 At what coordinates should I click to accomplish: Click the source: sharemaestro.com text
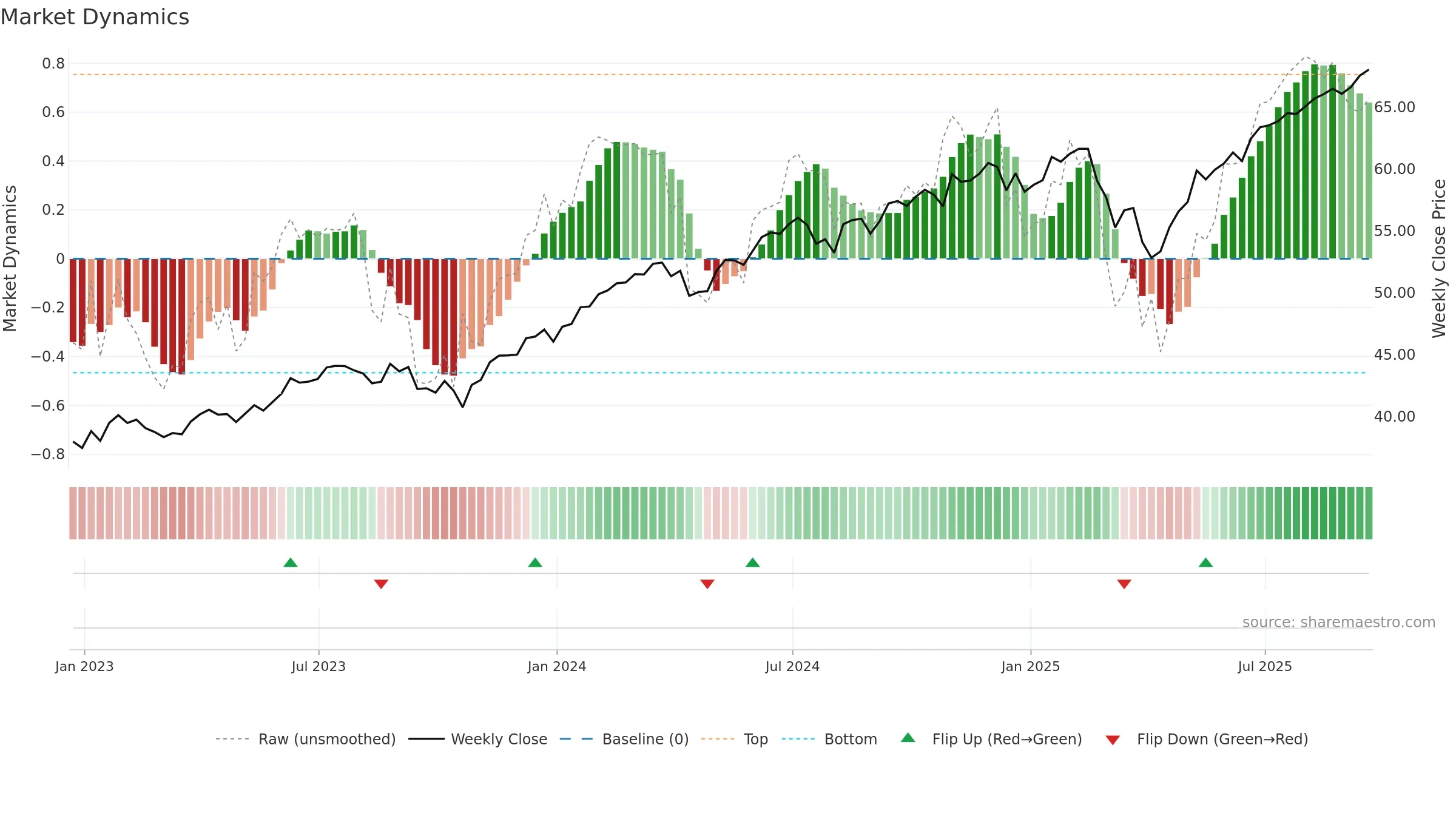click(x=1339, y=622)
